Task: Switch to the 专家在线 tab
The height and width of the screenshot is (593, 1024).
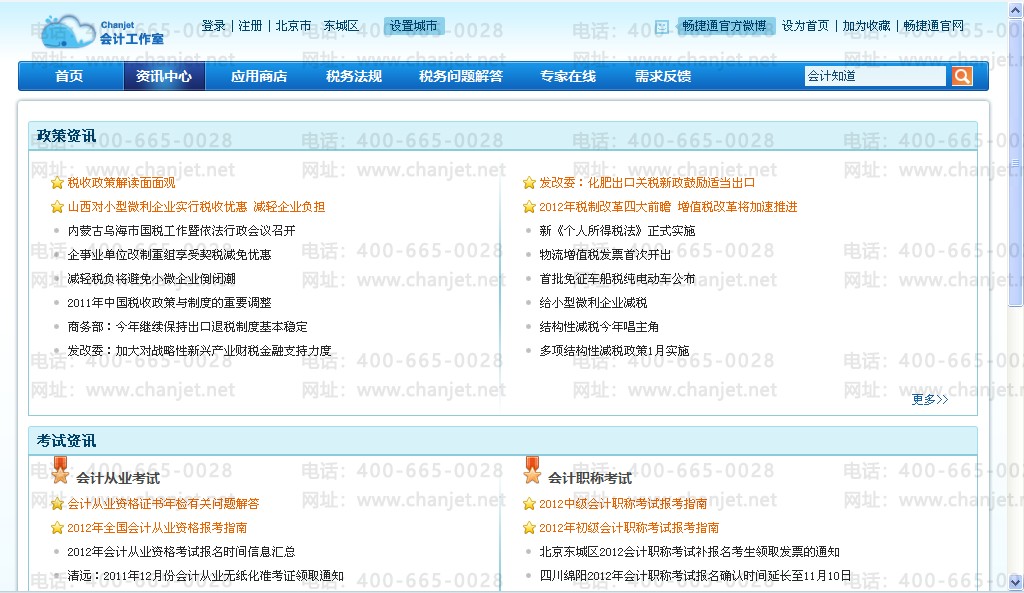Action: [x=568, y=76]
